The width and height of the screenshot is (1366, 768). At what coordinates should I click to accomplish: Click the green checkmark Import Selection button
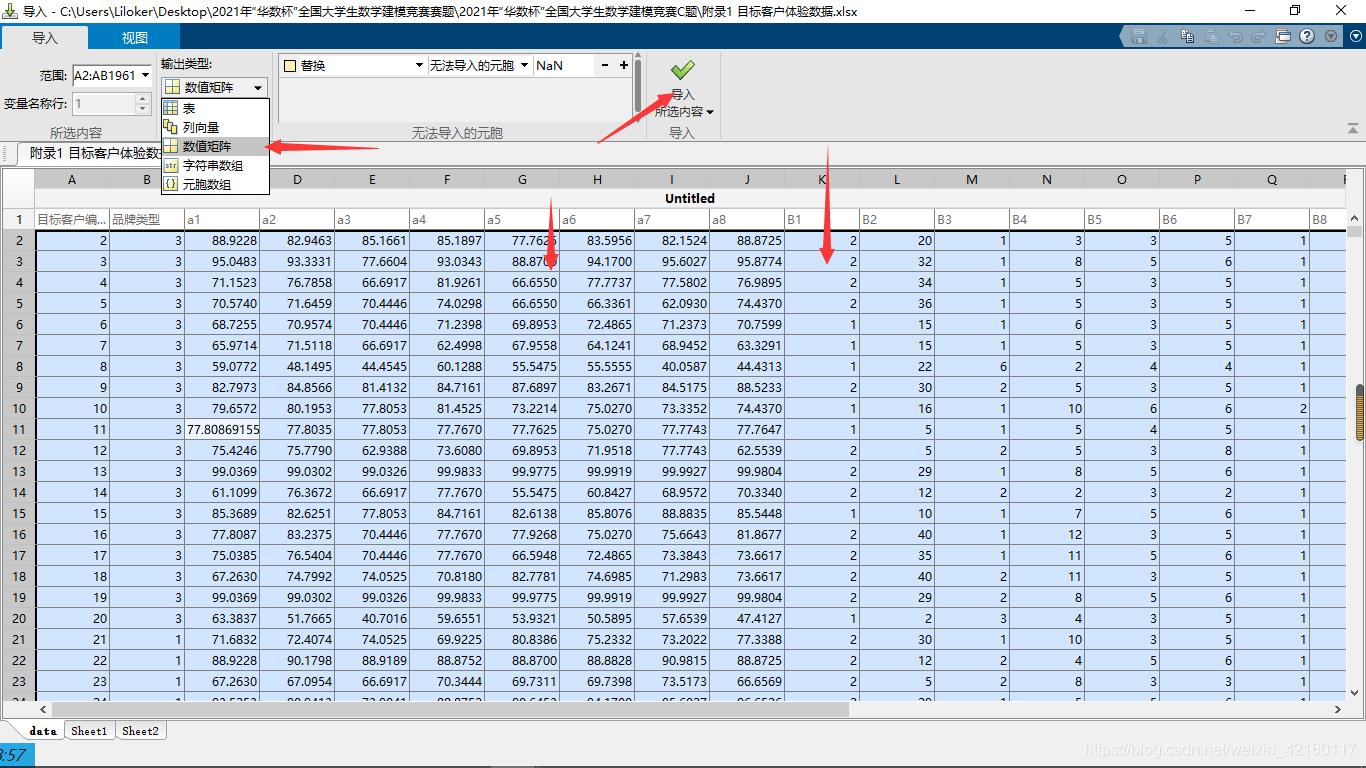click(x=683, y=71)
